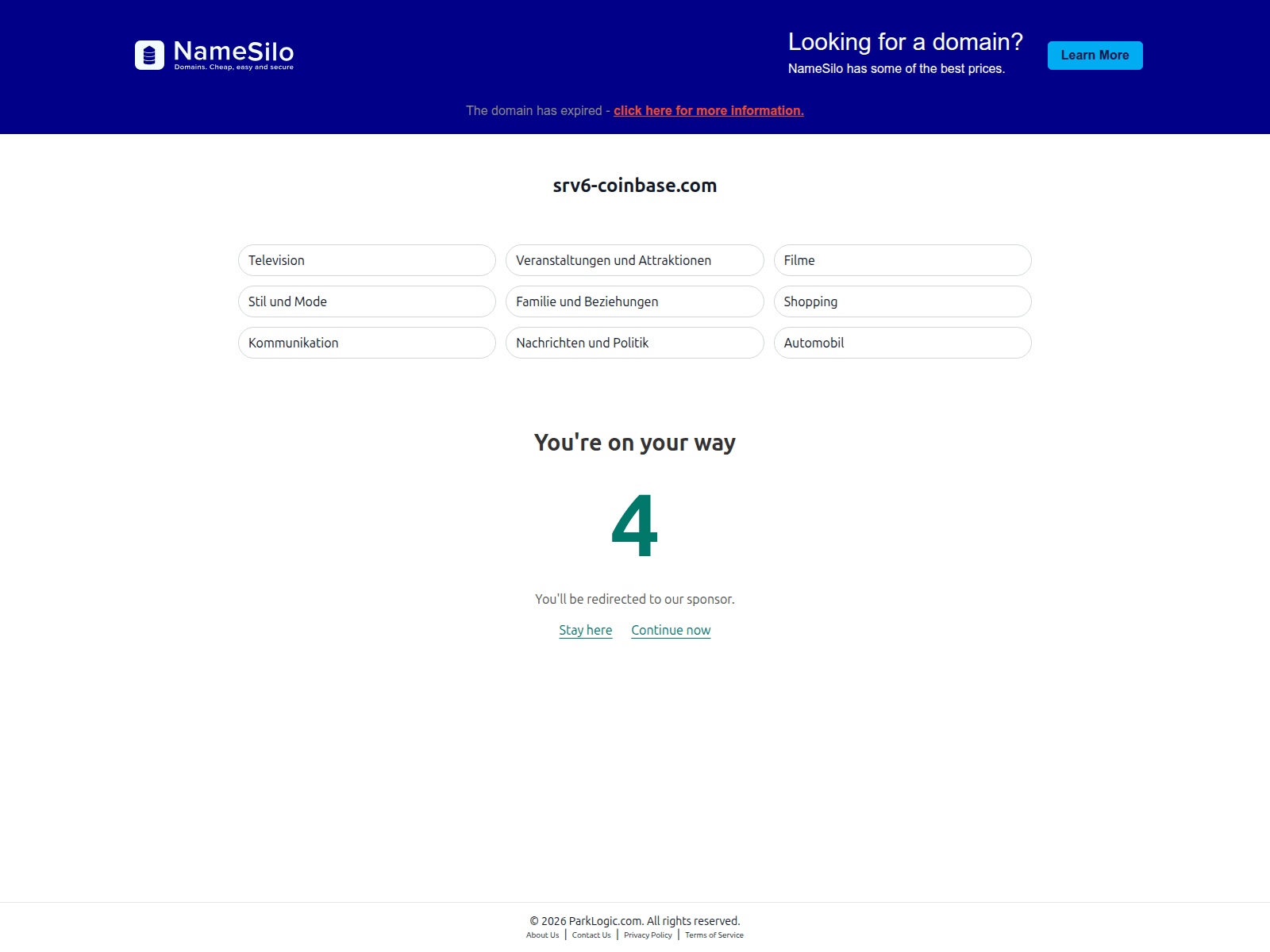Open Nachrichten und Politik category
Viewport: 1270px width, 952px height.
pyautogui.click(x=634, y=343)
